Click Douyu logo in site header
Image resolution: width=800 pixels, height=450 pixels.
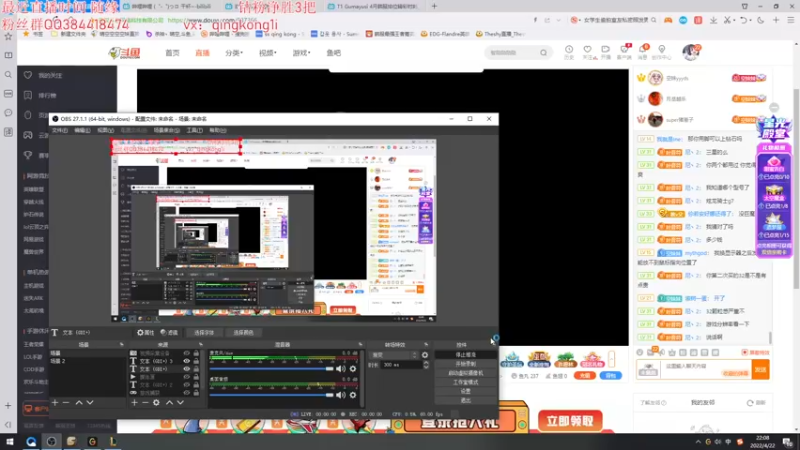(x=124, y=53)
